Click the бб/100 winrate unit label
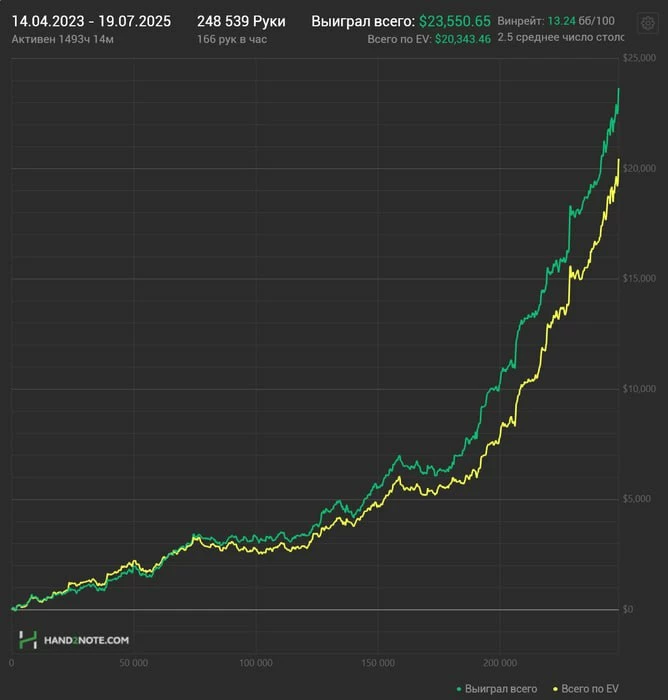 coord(596,20)
